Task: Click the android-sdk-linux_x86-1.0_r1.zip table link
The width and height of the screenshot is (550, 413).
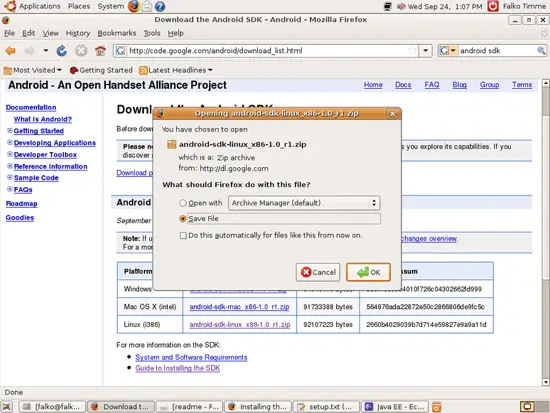Action: [240, 325]
